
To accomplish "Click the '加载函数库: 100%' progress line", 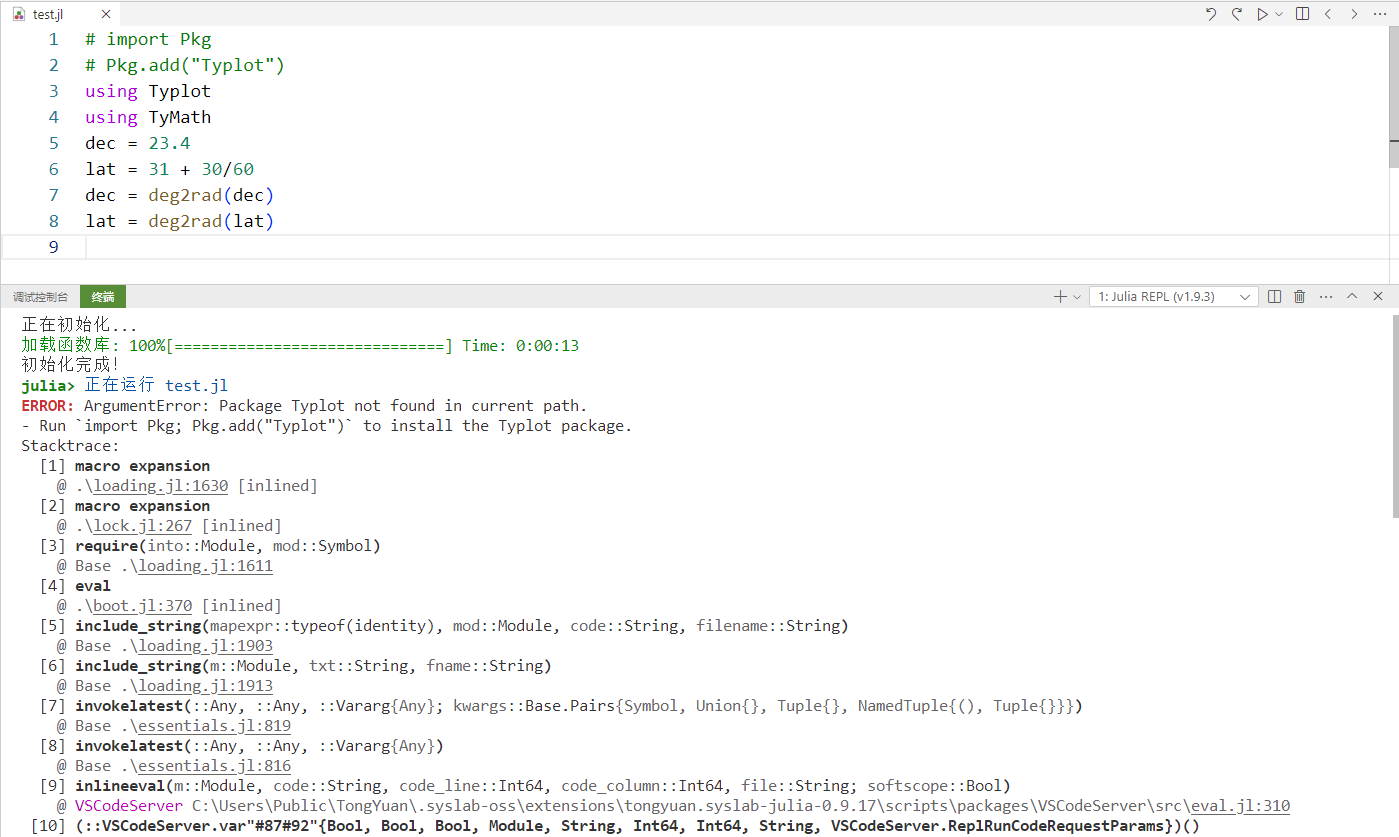I will tap(300, 346).
